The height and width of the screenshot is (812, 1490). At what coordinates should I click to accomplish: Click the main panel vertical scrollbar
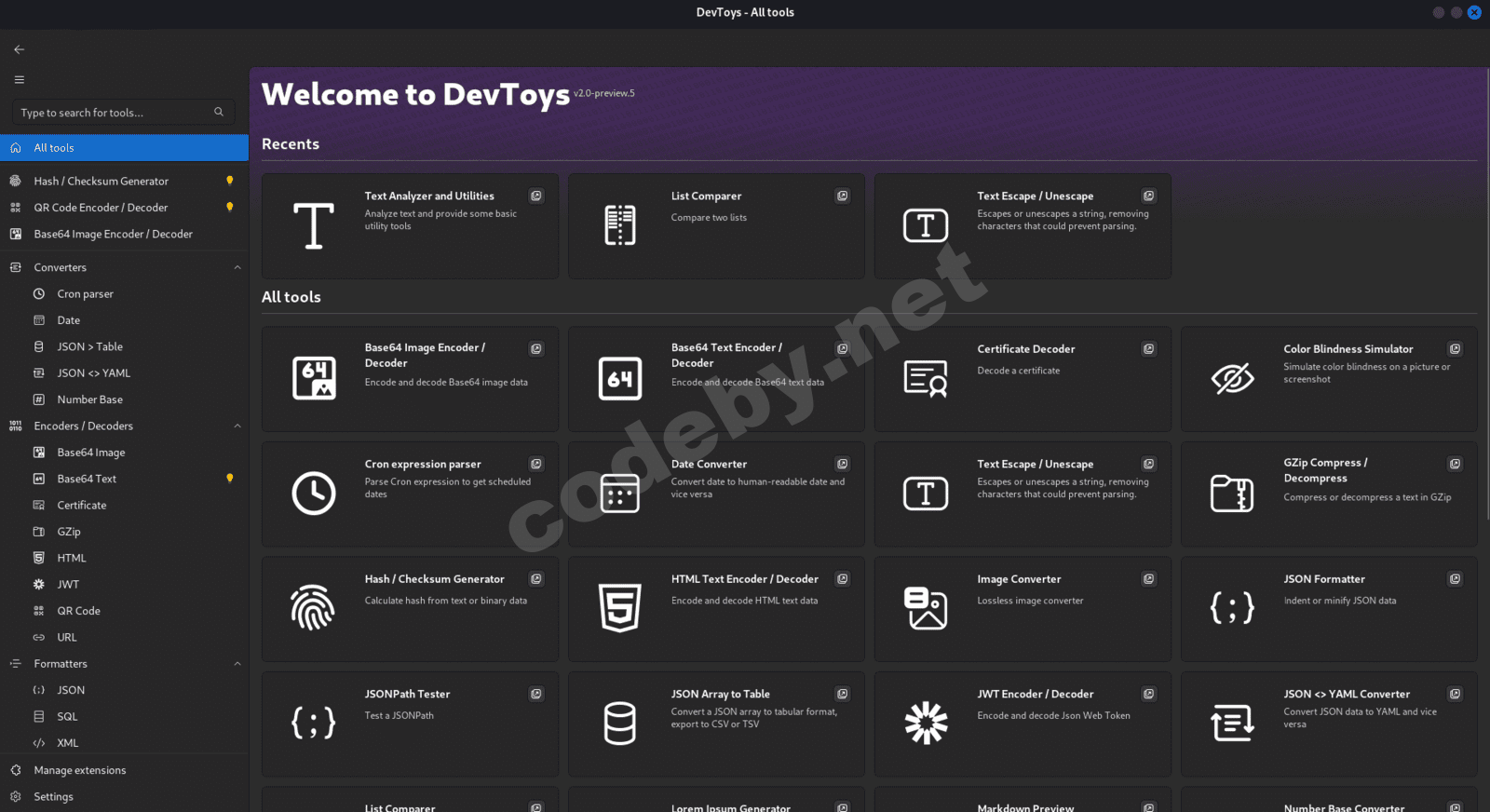tap(1486, 296)
